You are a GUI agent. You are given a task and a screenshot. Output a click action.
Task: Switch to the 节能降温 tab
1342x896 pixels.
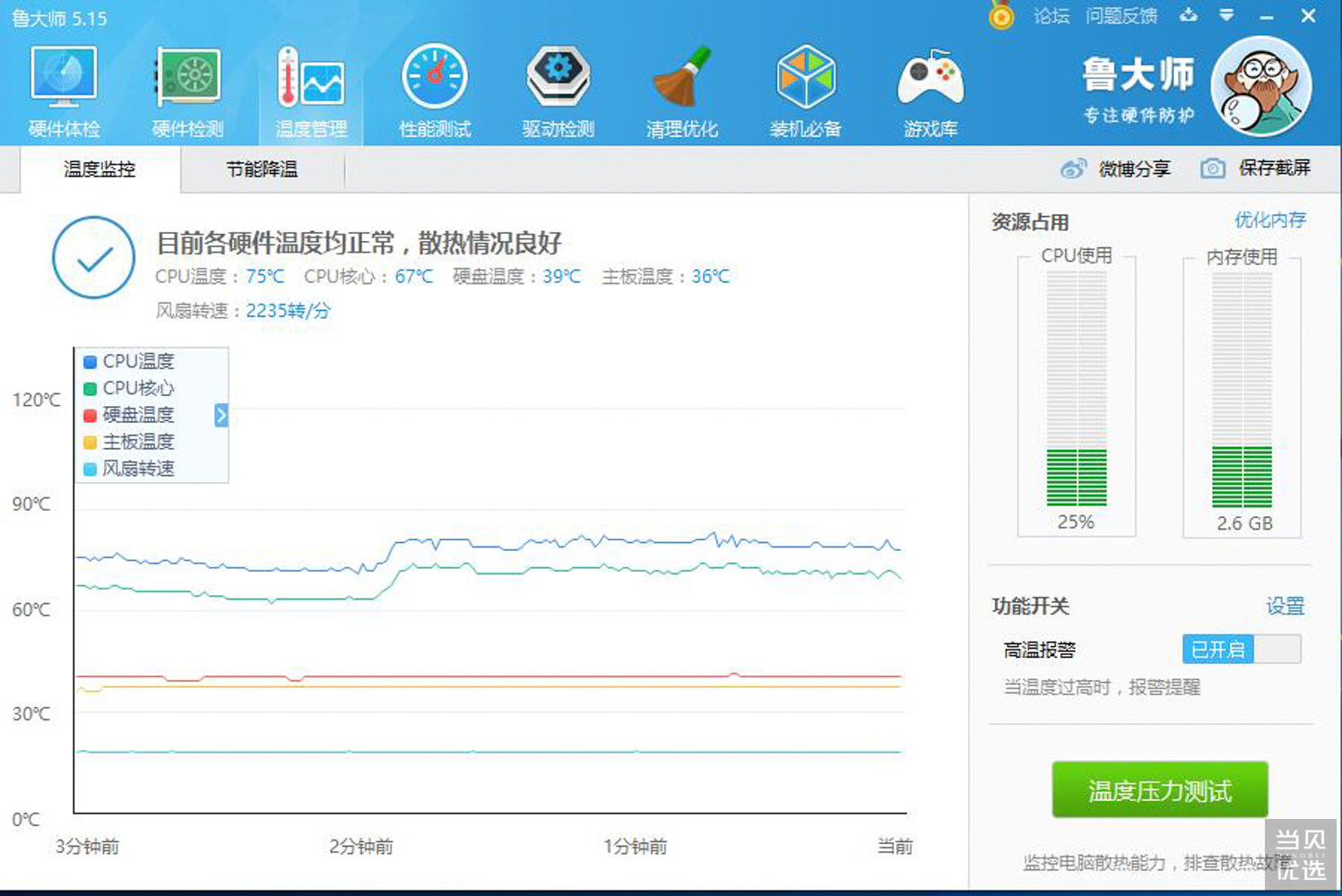(263, 168)
